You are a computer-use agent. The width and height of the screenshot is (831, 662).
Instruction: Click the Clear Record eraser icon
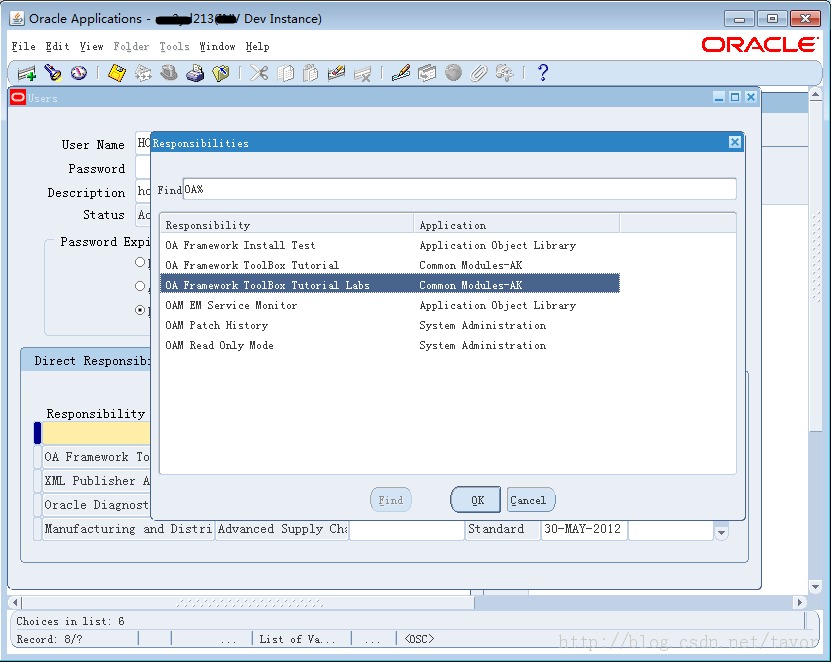tap(336, 73)
